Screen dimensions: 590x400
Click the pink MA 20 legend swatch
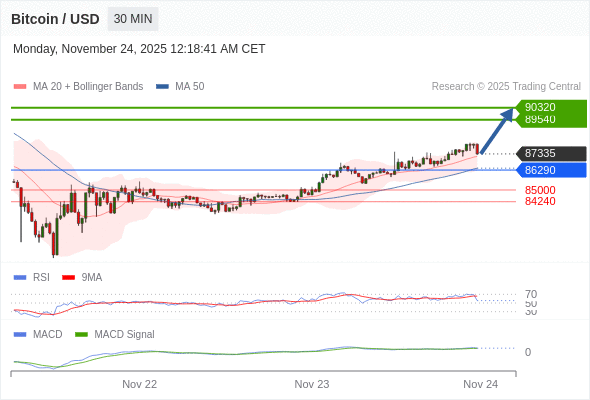point(20,87)
